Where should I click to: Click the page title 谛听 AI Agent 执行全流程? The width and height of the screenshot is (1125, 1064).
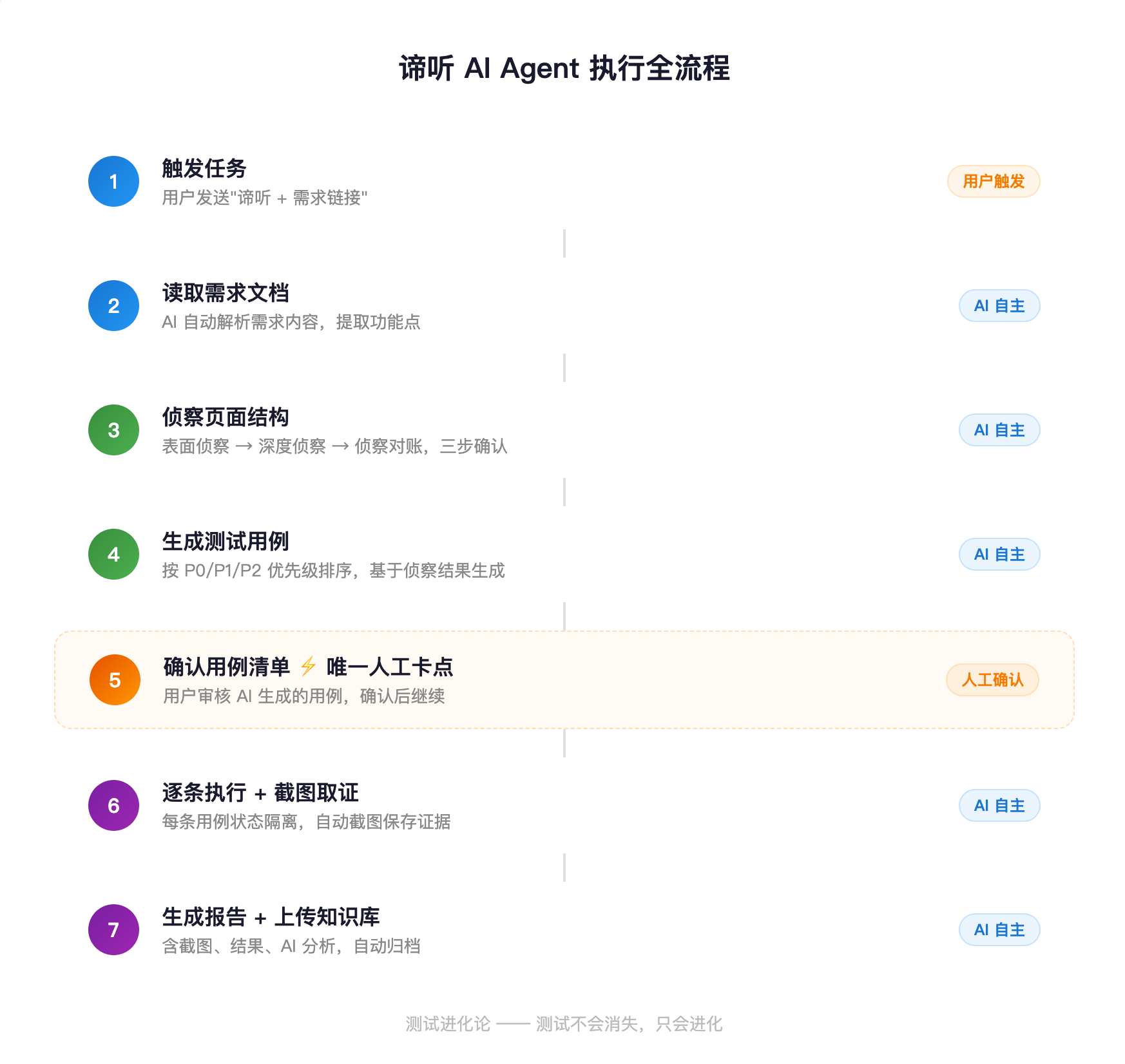click(x=564, y=68)
